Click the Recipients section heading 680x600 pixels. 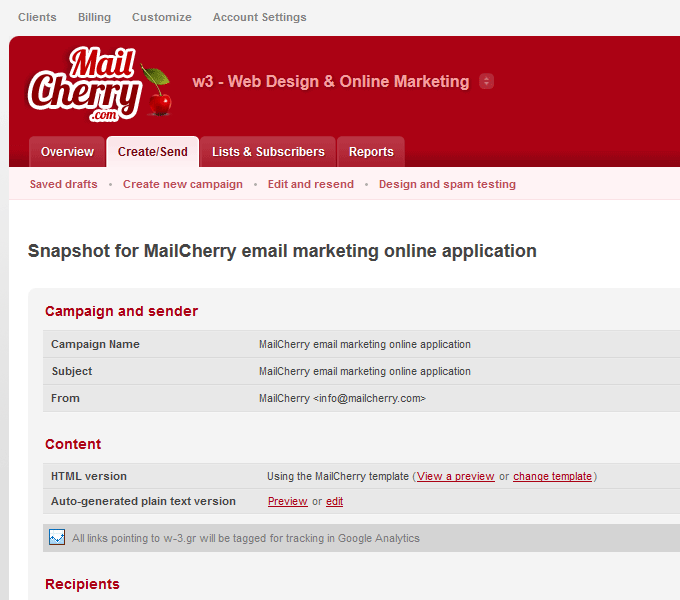point(82,584)
